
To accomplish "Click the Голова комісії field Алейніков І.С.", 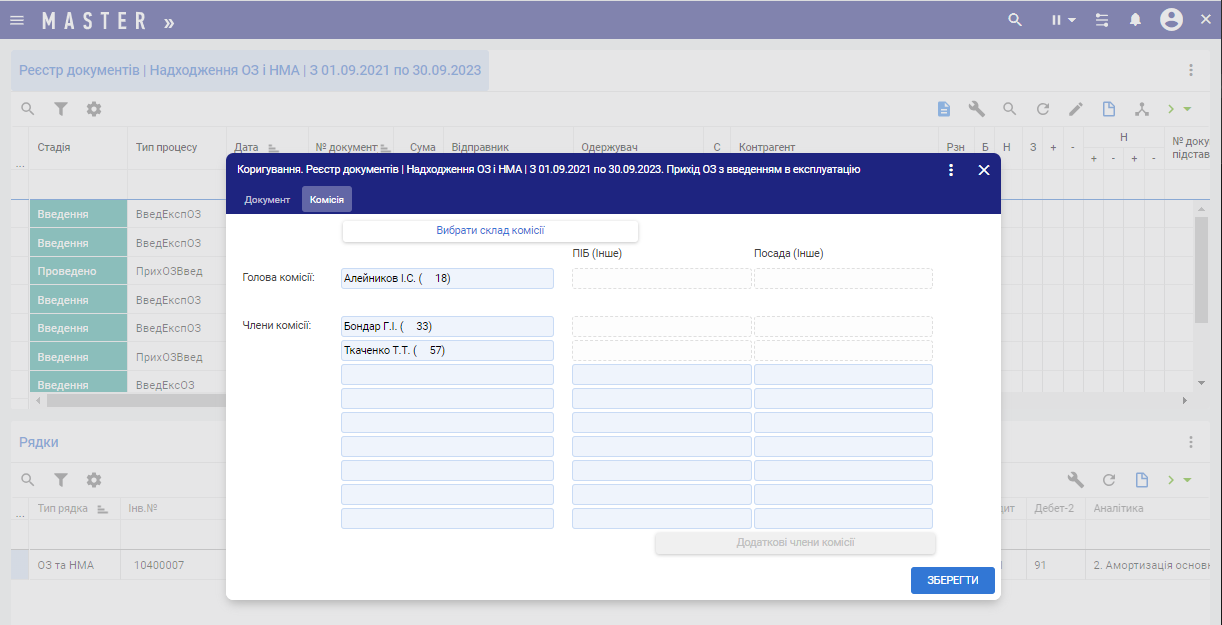I will point(447,278).
